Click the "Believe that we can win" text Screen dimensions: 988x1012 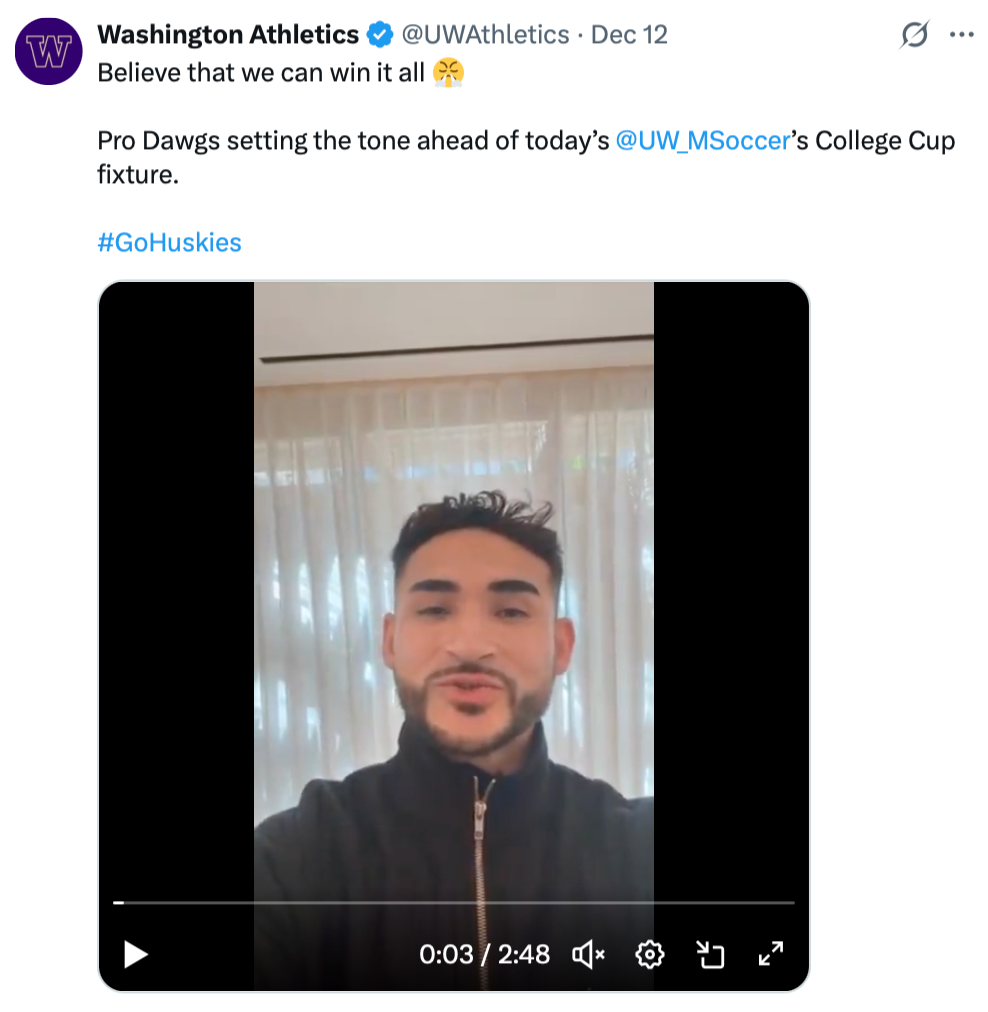261,73
